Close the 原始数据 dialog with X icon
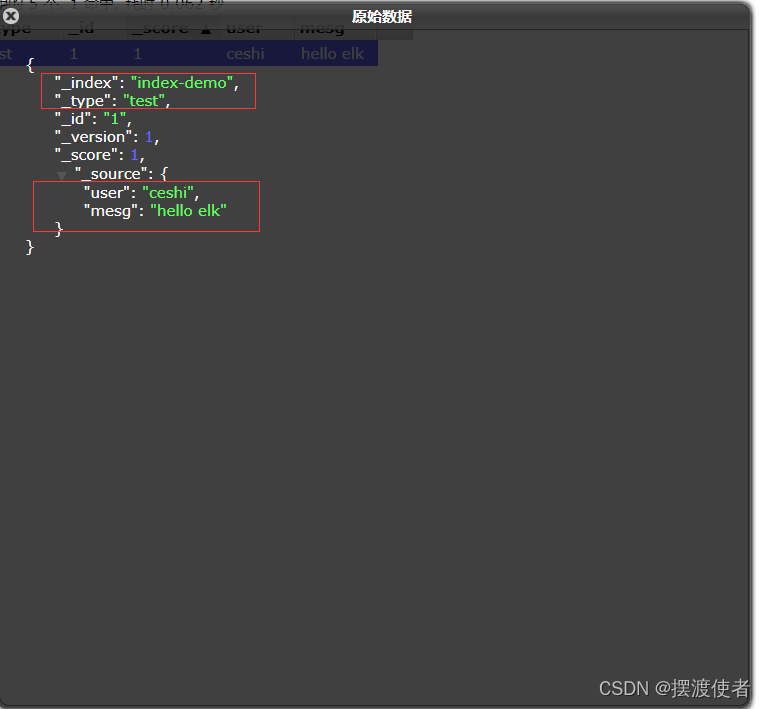 coord(10,16)
